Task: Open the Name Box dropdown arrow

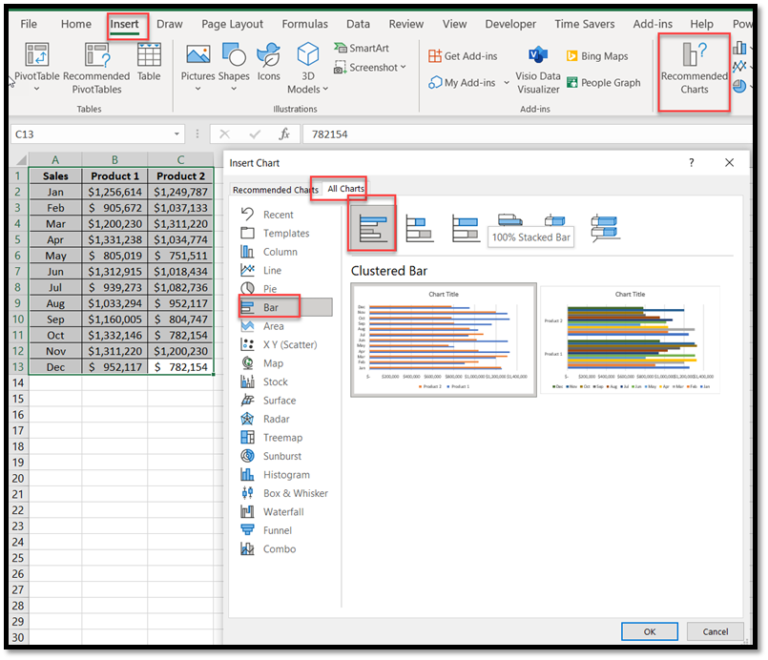Action: pos(177,134)
